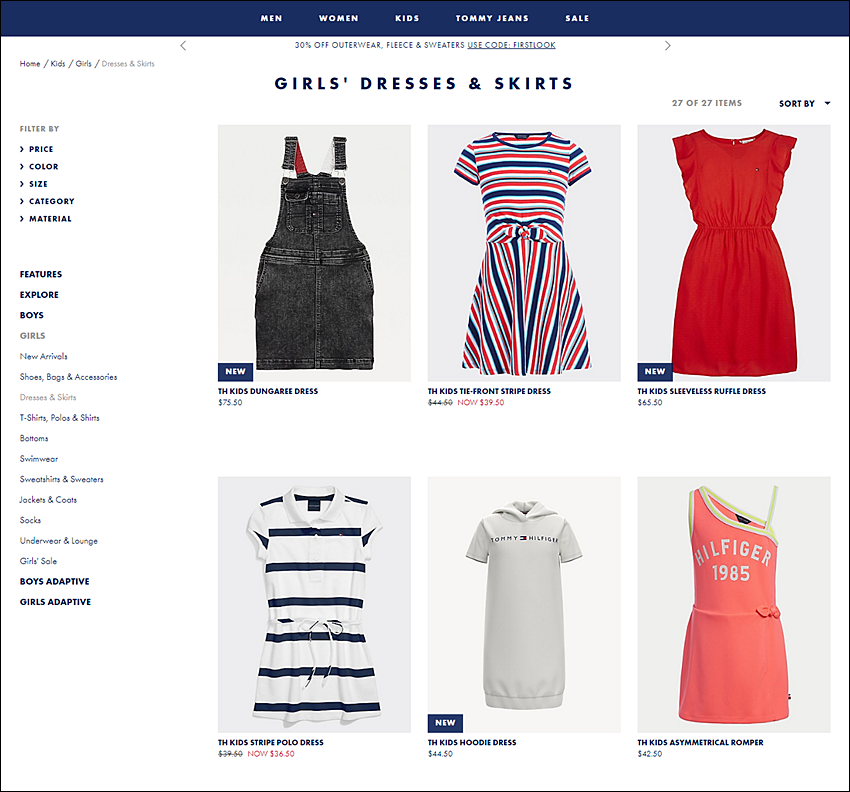Screen dimensions: 850x792
Task: Go to previous promo banner arrow
Action: click(x=183, y=46)
